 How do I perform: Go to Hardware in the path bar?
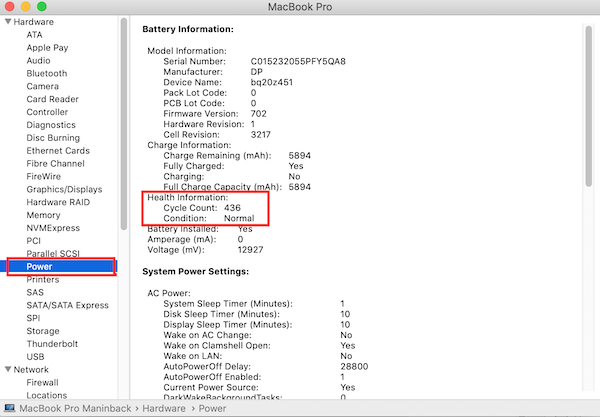[x=164, y=409]
